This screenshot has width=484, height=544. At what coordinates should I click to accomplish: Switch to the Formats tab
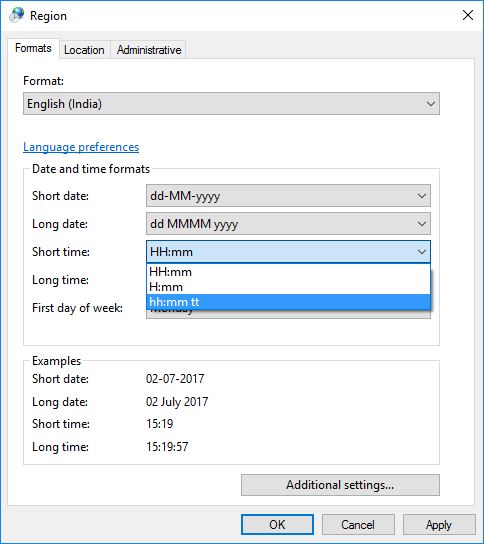(x=33, y=48)
